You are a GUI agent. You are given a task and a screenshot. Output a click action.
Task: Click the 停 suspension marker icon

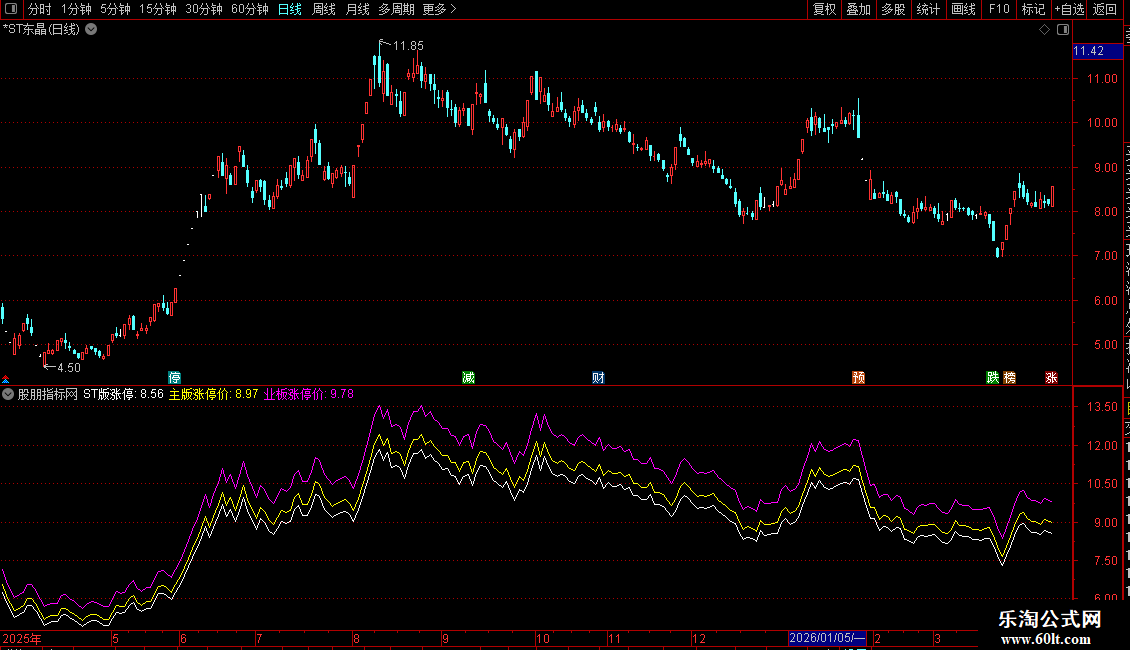point(174,378)
